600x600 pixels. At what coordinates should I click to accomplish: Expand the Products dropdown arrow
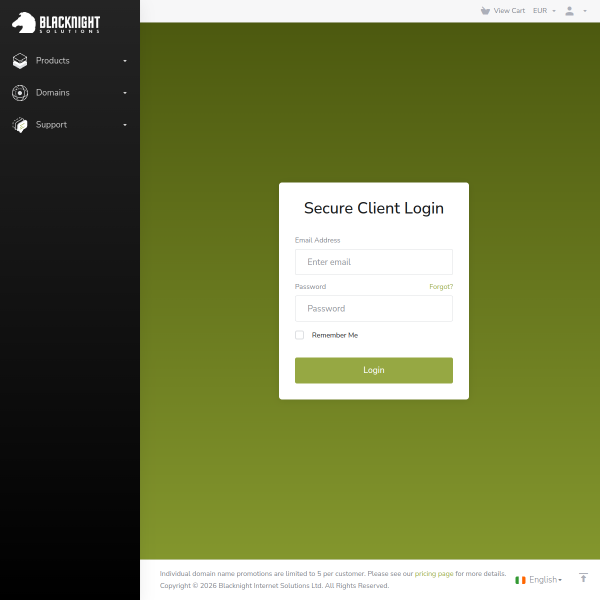pos(125,61)
